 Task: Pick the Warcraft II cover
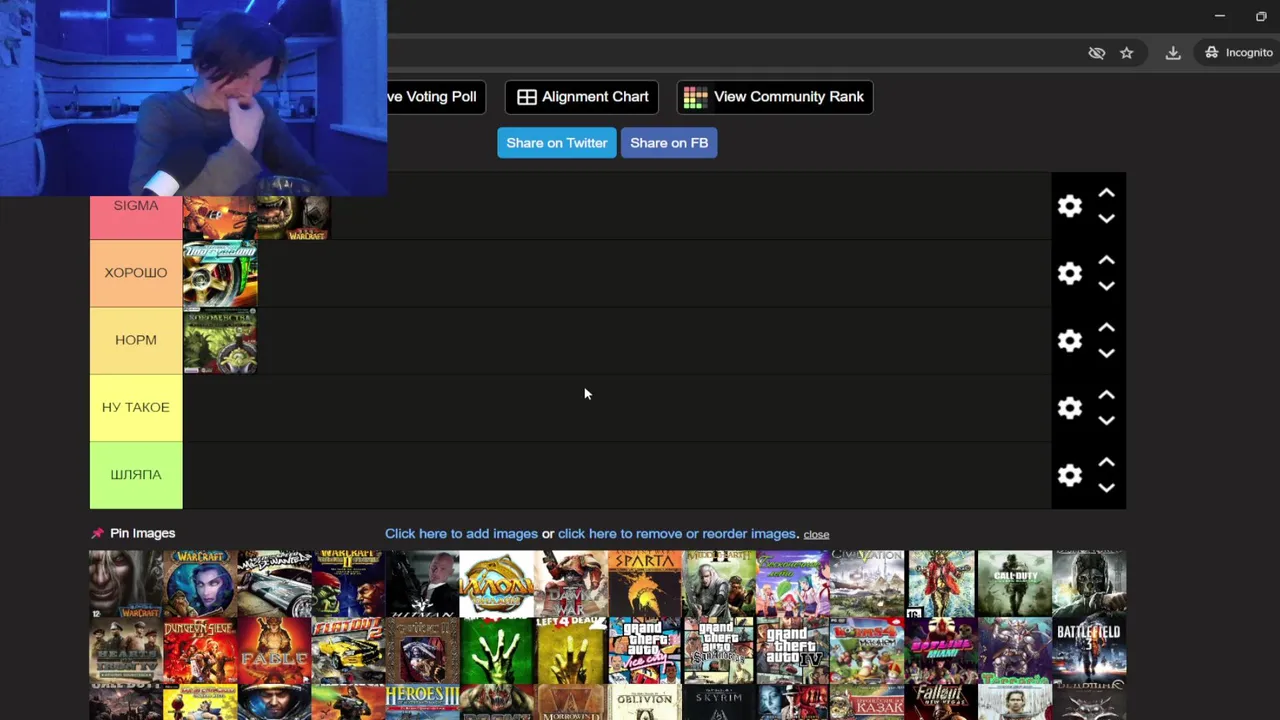348,583
